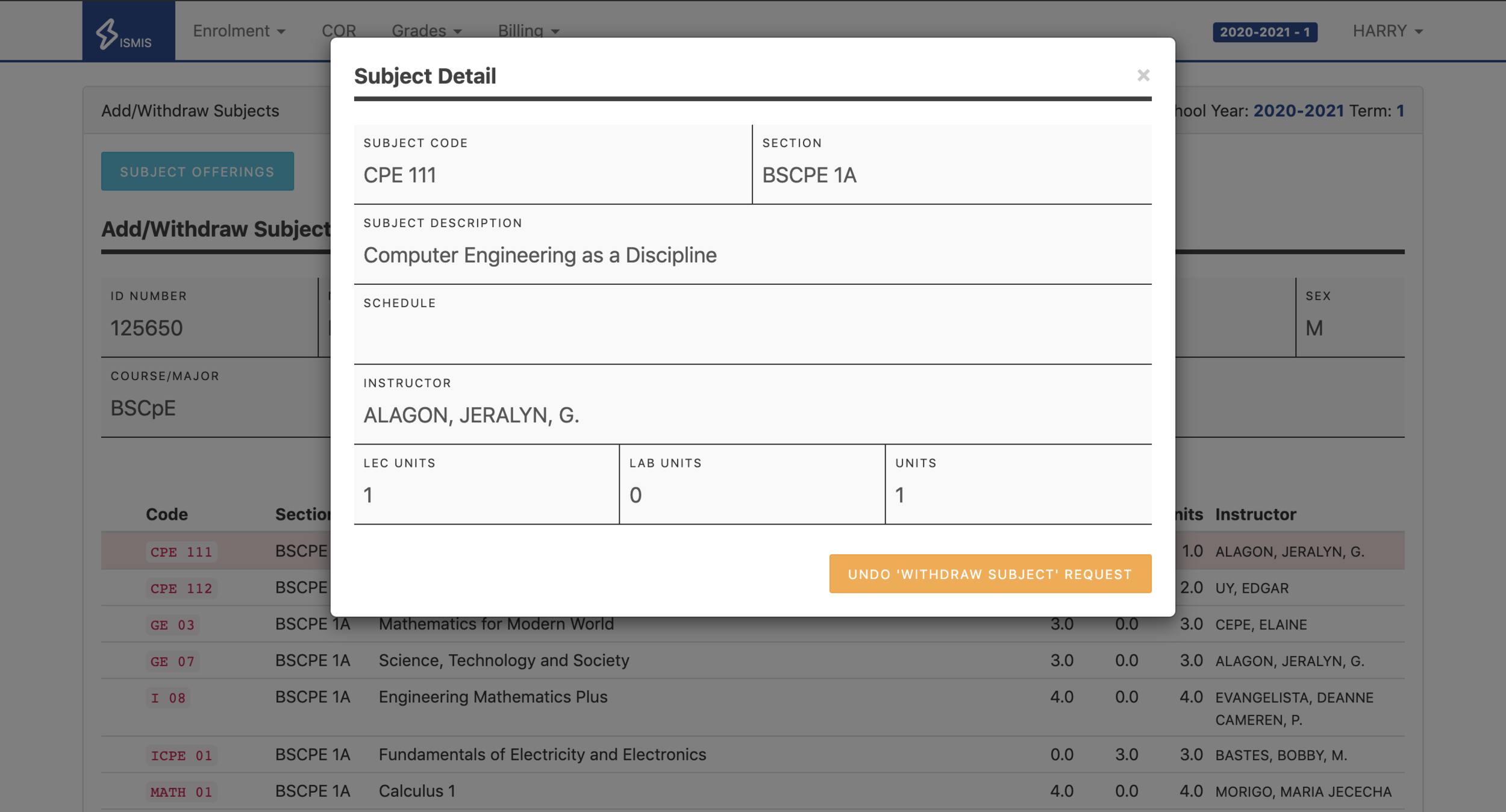Open the Enrolment dropdown menu
Viewport: 1506px width, 812px height.
[x=239, y=31]
